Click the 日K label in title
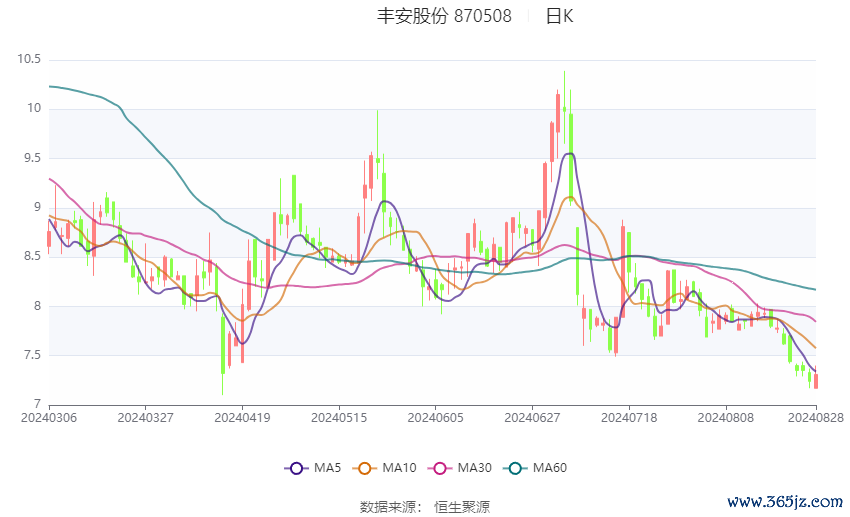850x517 pixels. pos(559,16)
